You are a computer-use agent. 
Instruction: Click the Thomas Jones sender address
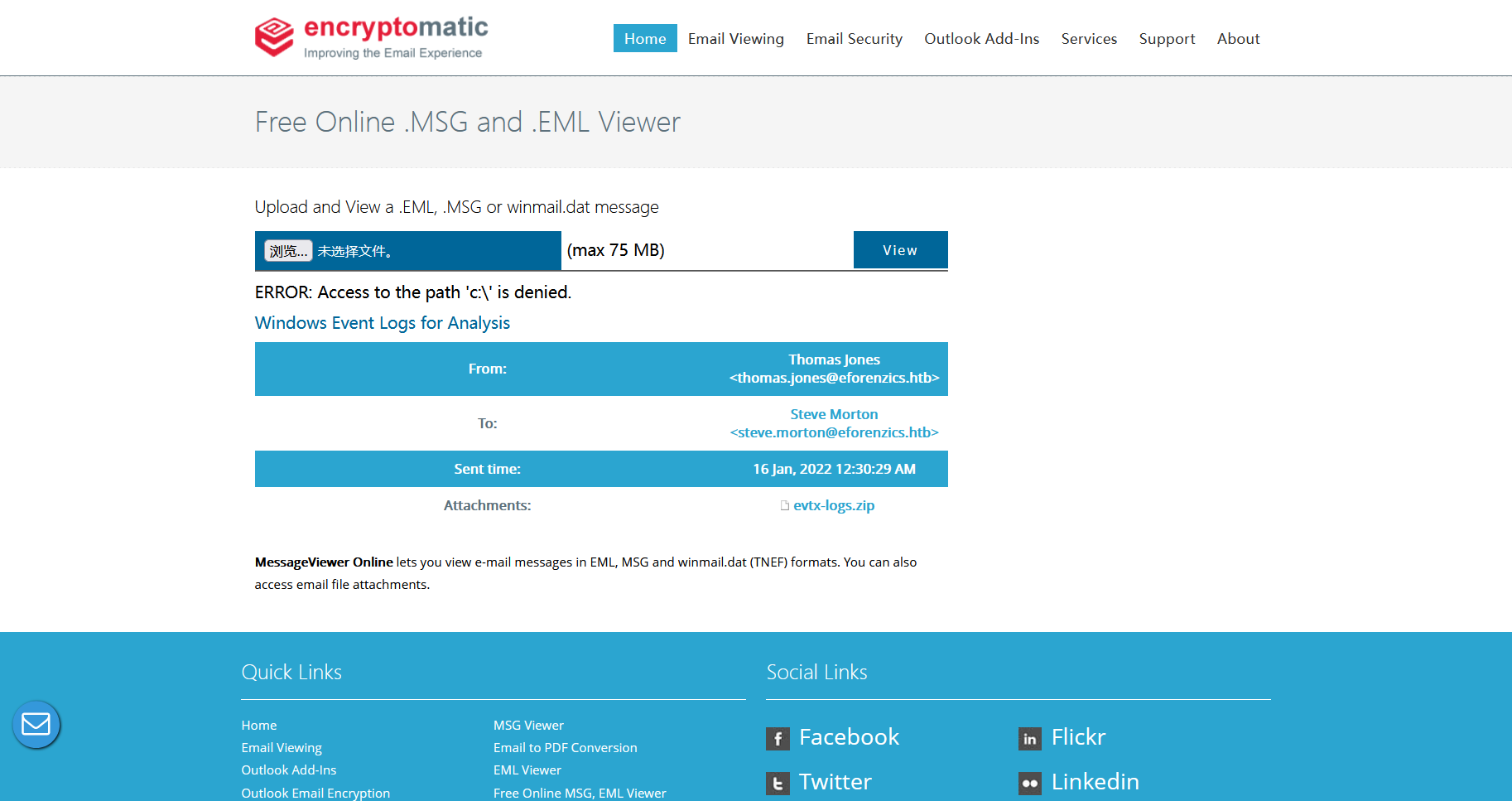point(834,369)
